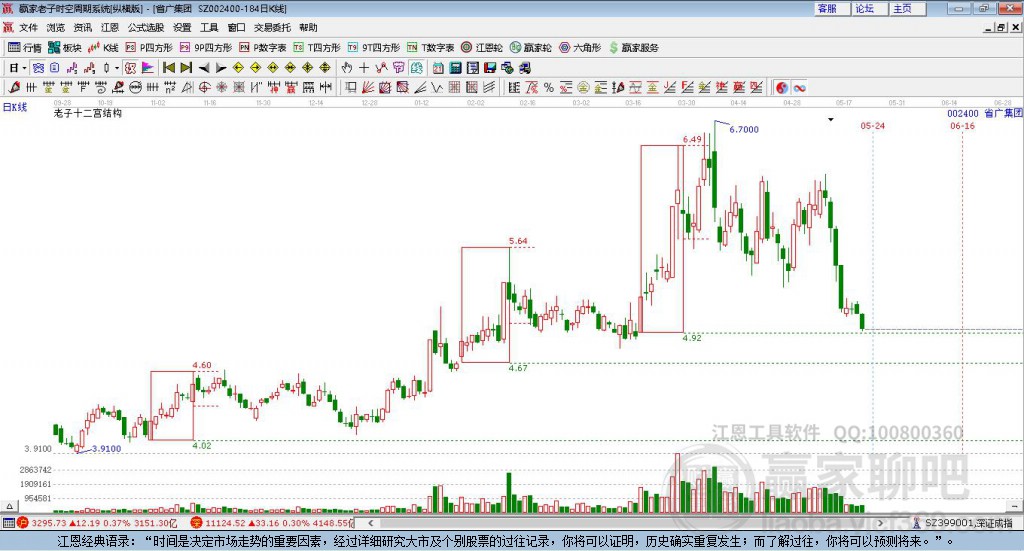Select the red target circle drawing tool
The width and height of the screenshot is (1024, 551).
204,87
